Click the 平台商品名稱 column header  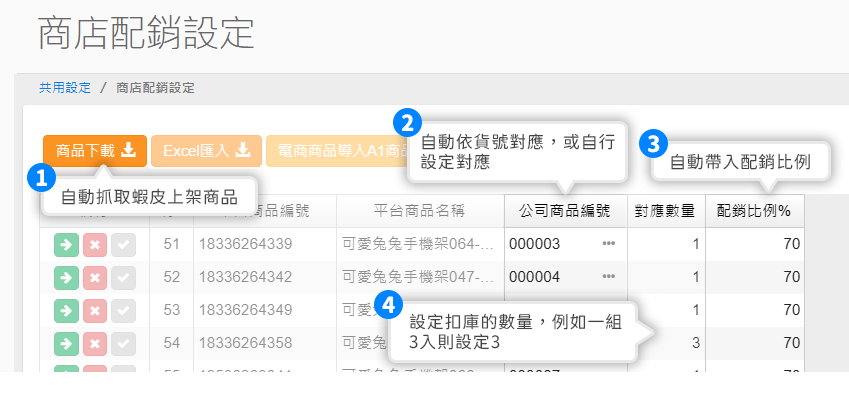pyautogui.click(x=420, y=211)
